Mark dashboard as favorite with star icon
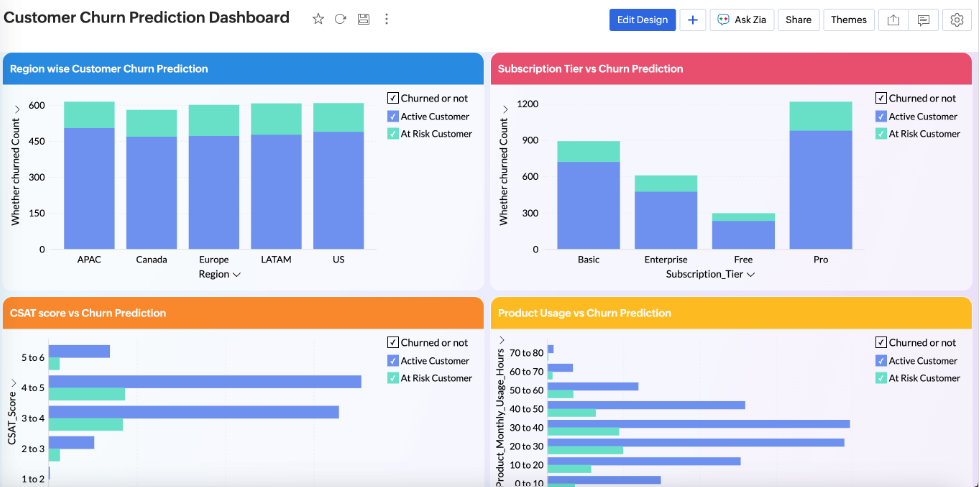The width and height of the screenshot is (980, 487). point(318,19)
